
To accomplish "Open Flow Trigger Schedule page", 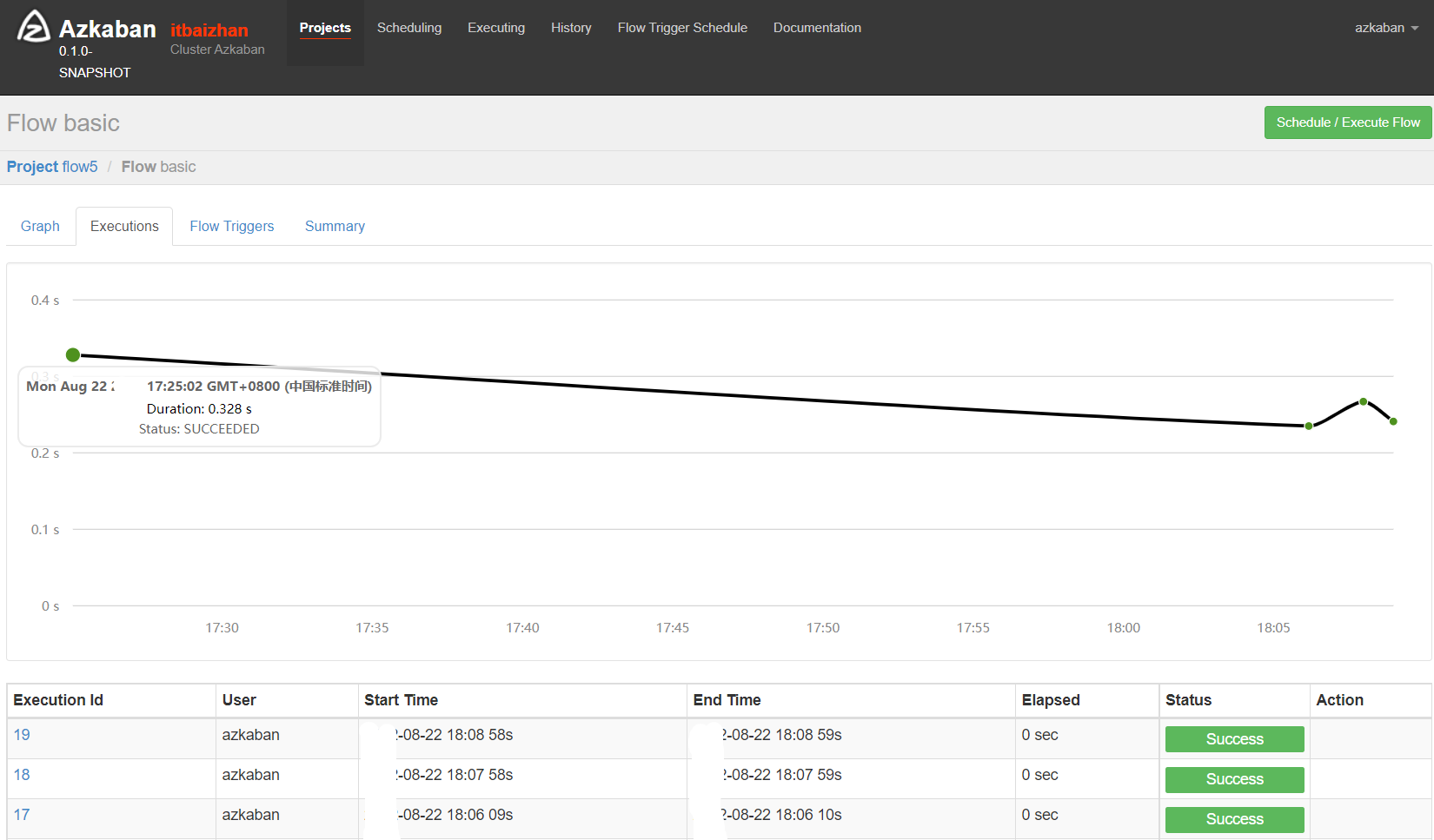I will point(682,28).
